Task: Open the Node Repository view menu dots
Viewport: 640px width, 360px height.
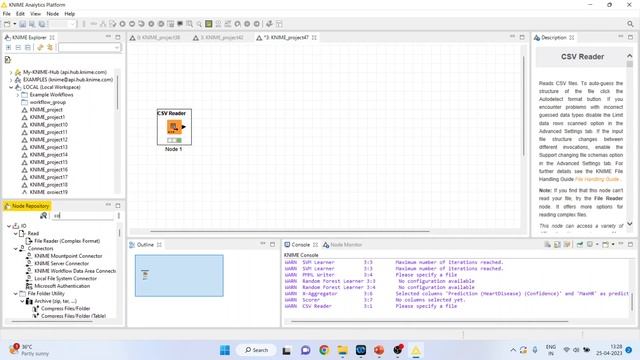Action: (119, 216)
